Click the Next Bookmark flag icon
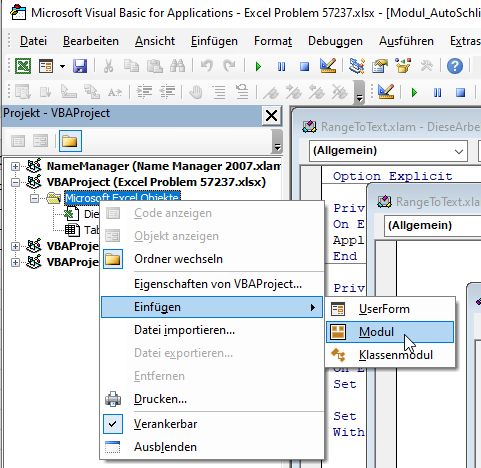The image size is (481, 468). (294, 92)
